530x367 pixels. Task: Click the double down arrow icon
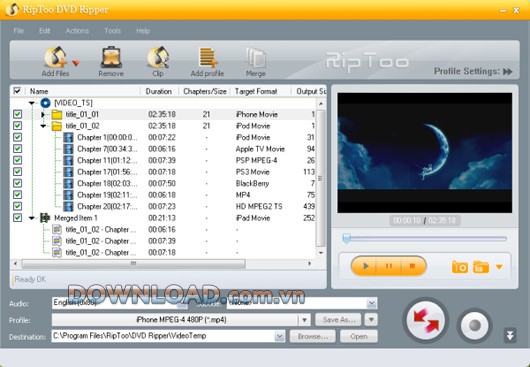tap(510, 335)
